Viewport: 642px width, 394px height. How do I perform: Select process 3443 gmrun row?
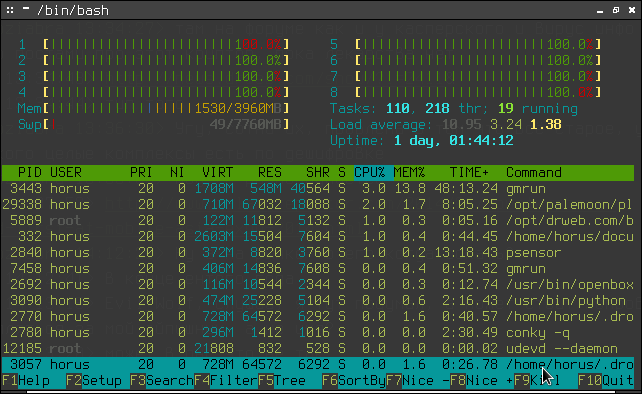[318, 188]
